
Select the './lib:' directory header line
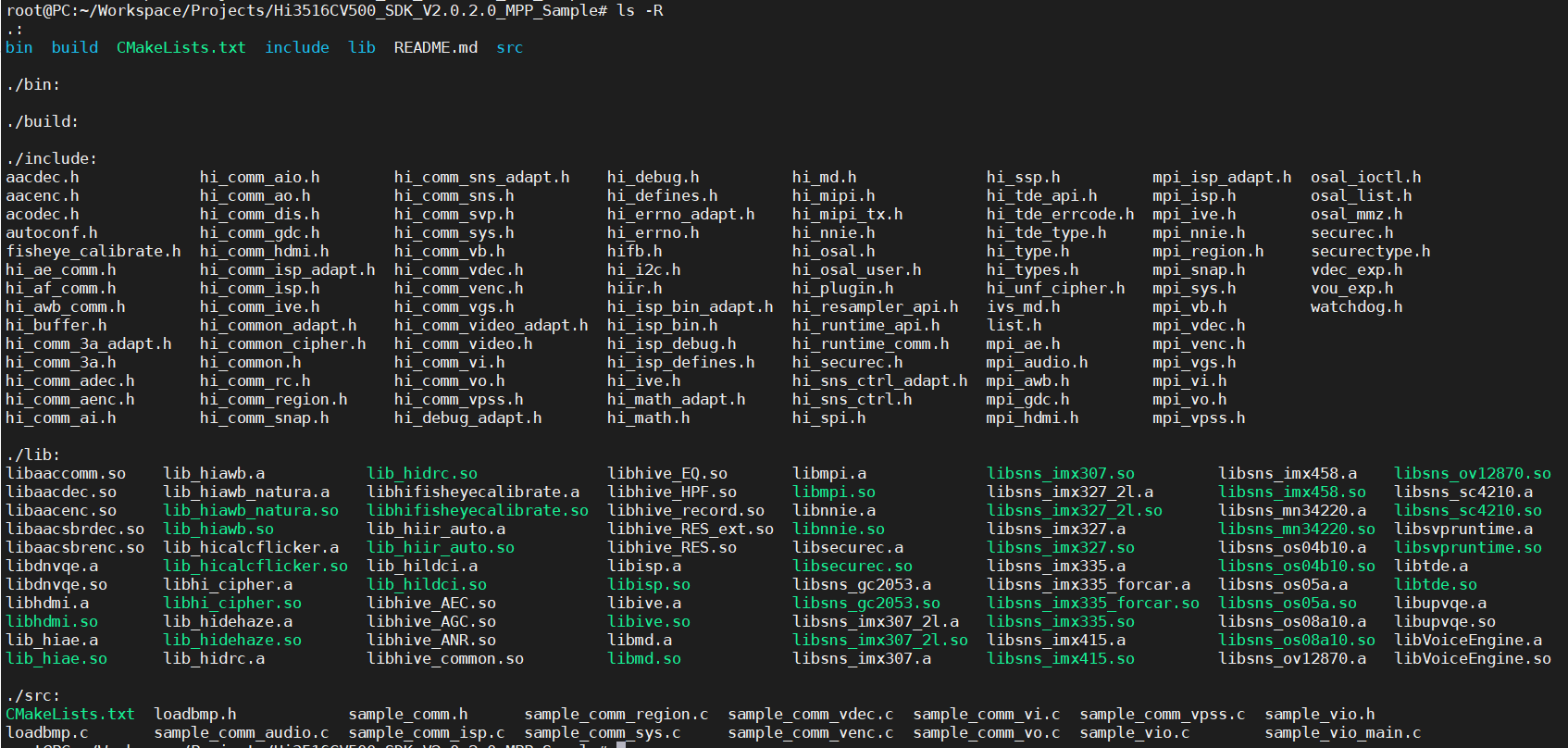(33, 455)
